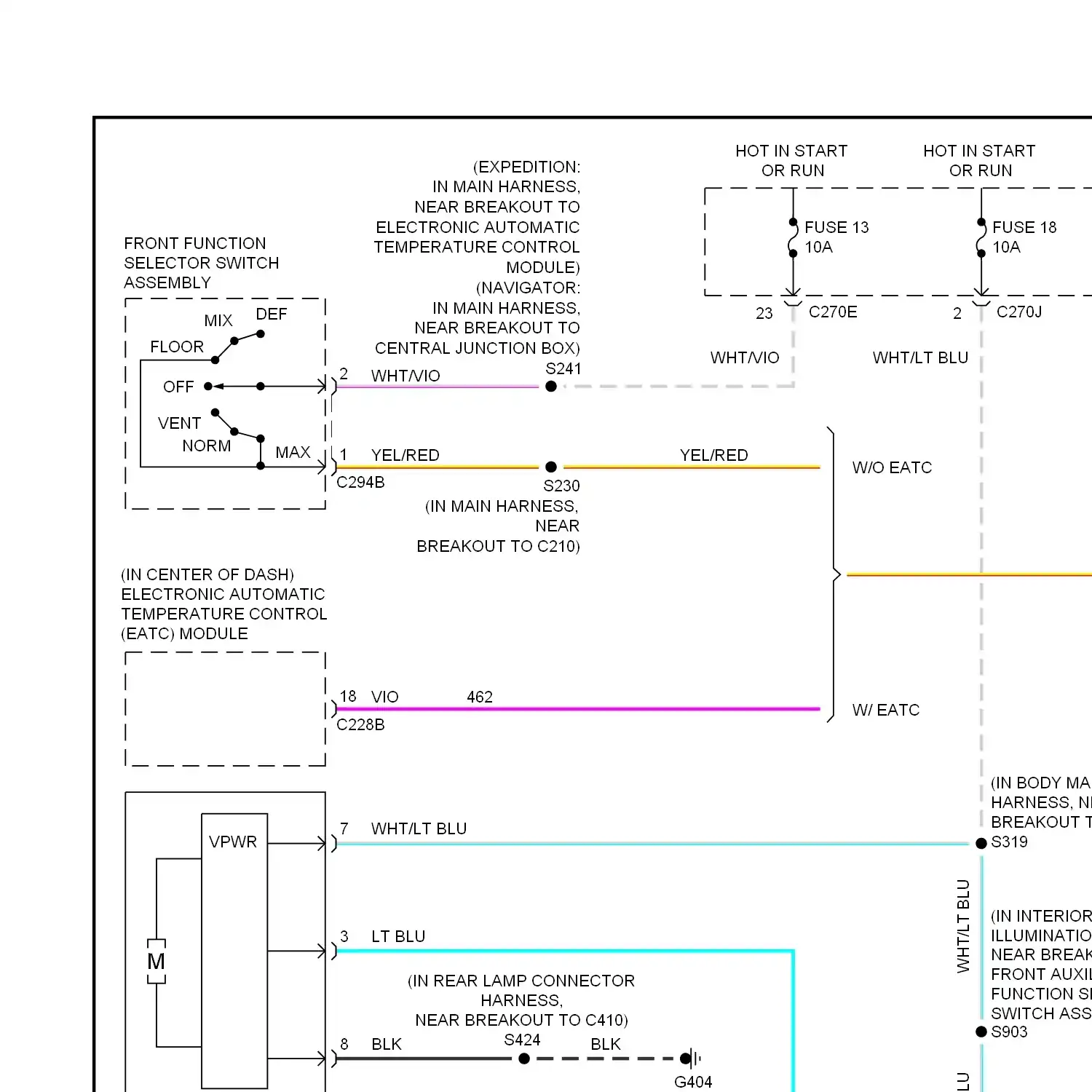Click the OFF switch position label
Viewport: 1092px width, 1092px height.
[x=178, y=387]
